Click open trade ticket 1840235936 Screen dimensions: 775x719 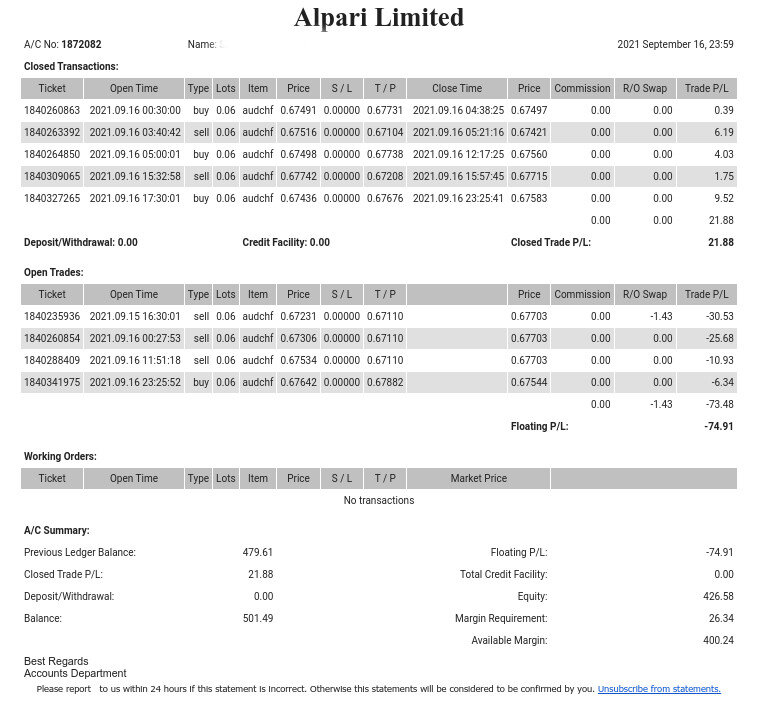[52, 316]
